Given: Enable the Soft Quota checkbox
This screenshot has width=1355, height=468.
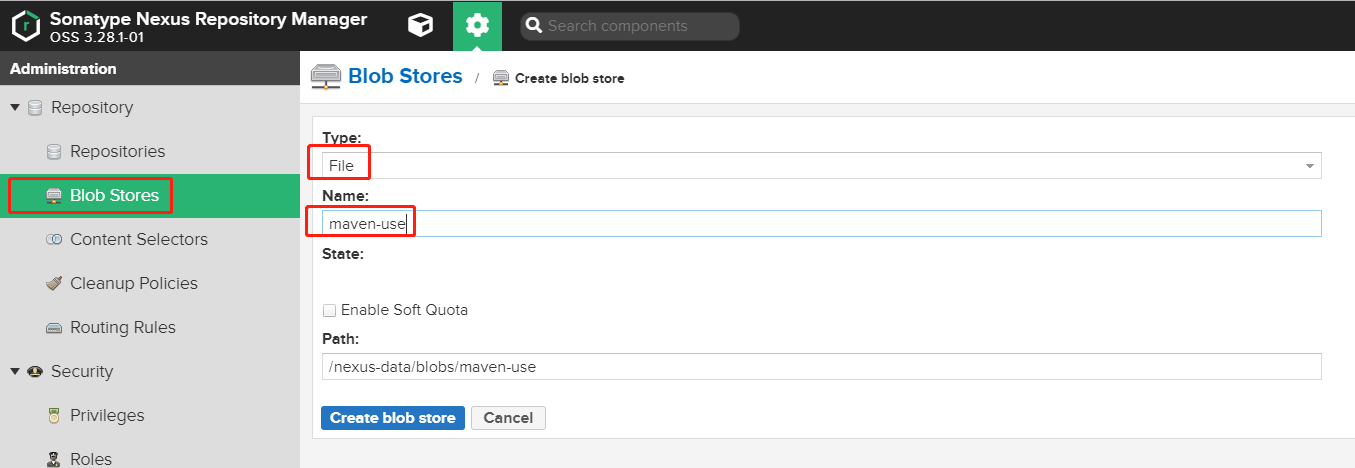Looking at the screenshot, I should click(329, 310).
